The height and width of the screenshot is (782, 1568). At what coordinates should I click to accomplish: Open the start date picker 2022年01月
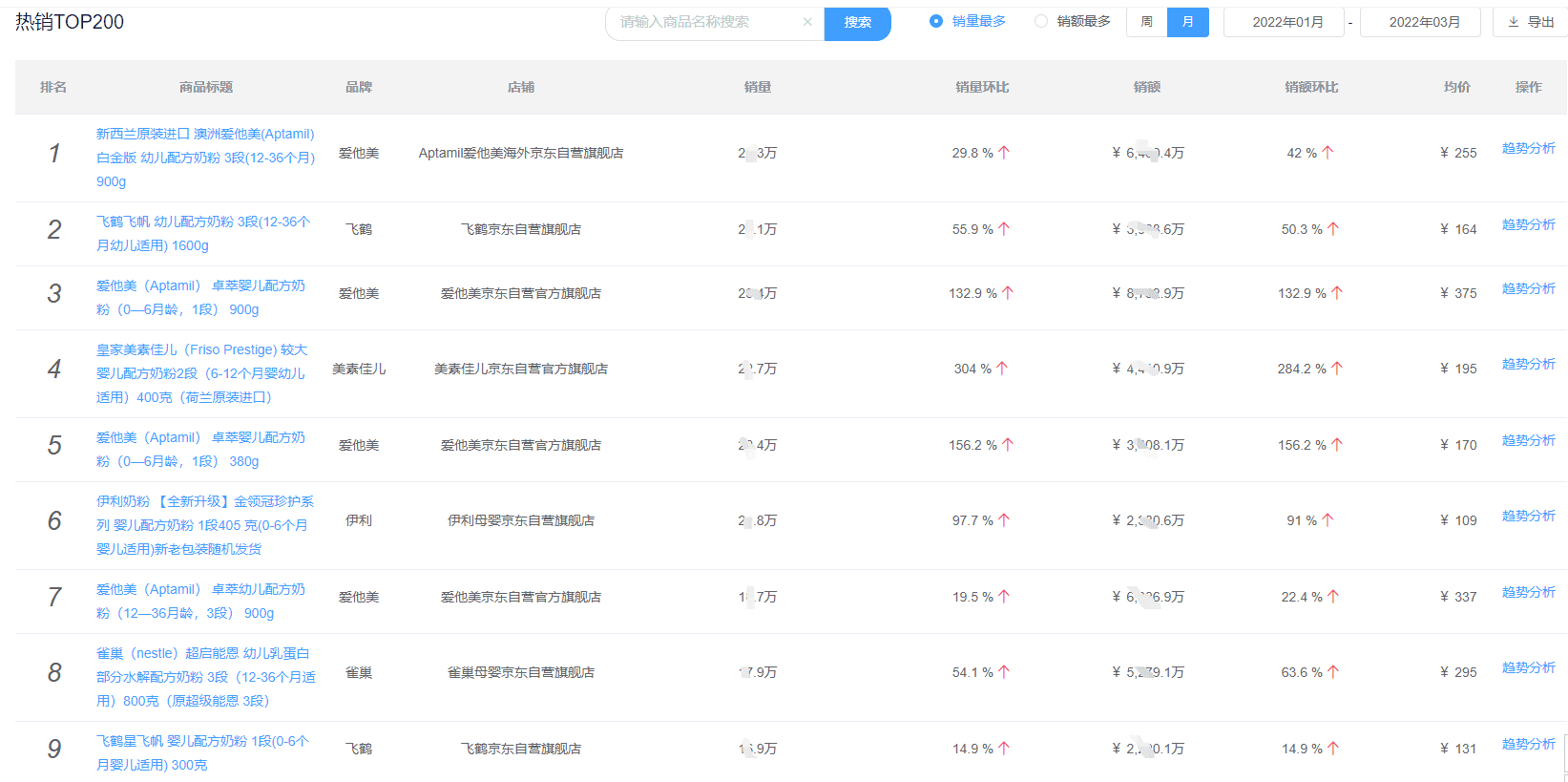[x=1287, y=22]
